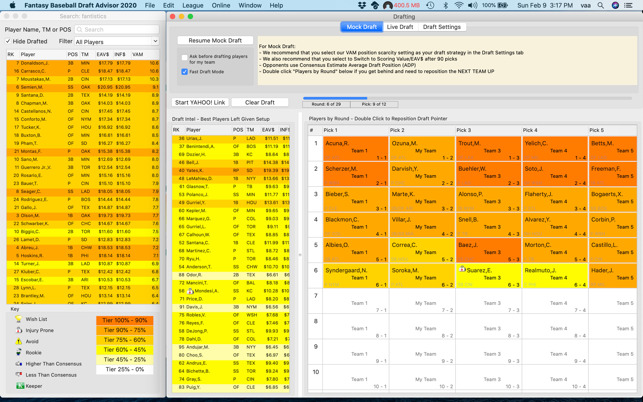Open the Window menu

(250, 5)
